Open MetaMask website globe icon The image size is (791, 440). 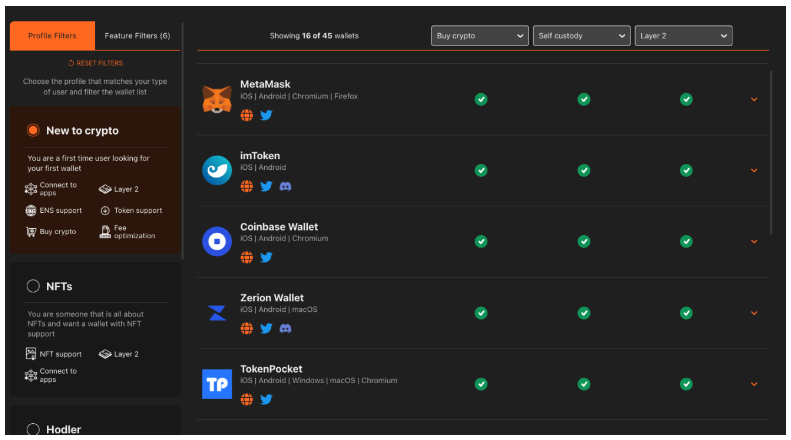[x=247, y=115]
